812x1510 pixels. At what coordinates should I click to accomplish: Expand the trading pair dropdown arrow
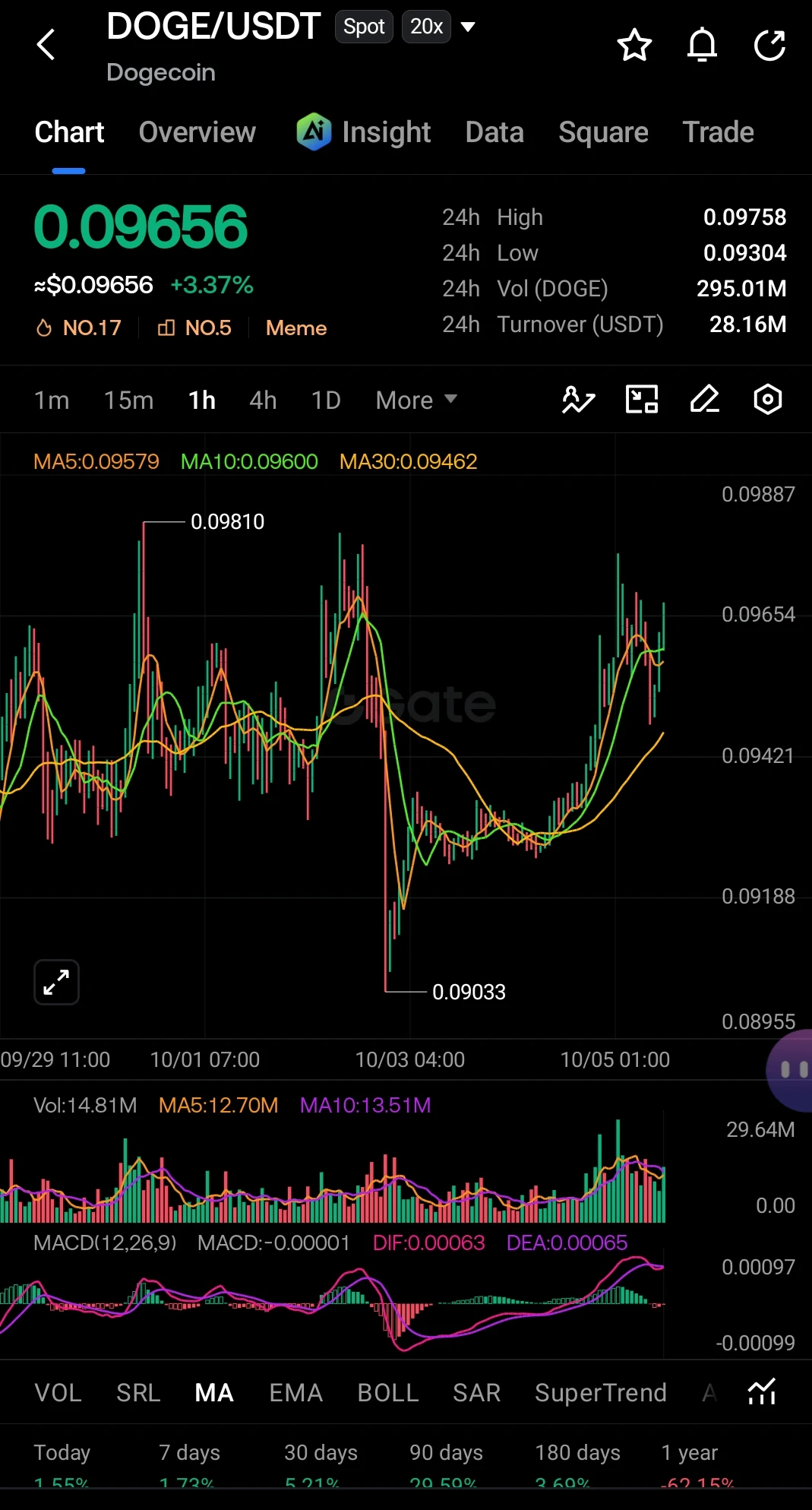click(x=468, y=27)
